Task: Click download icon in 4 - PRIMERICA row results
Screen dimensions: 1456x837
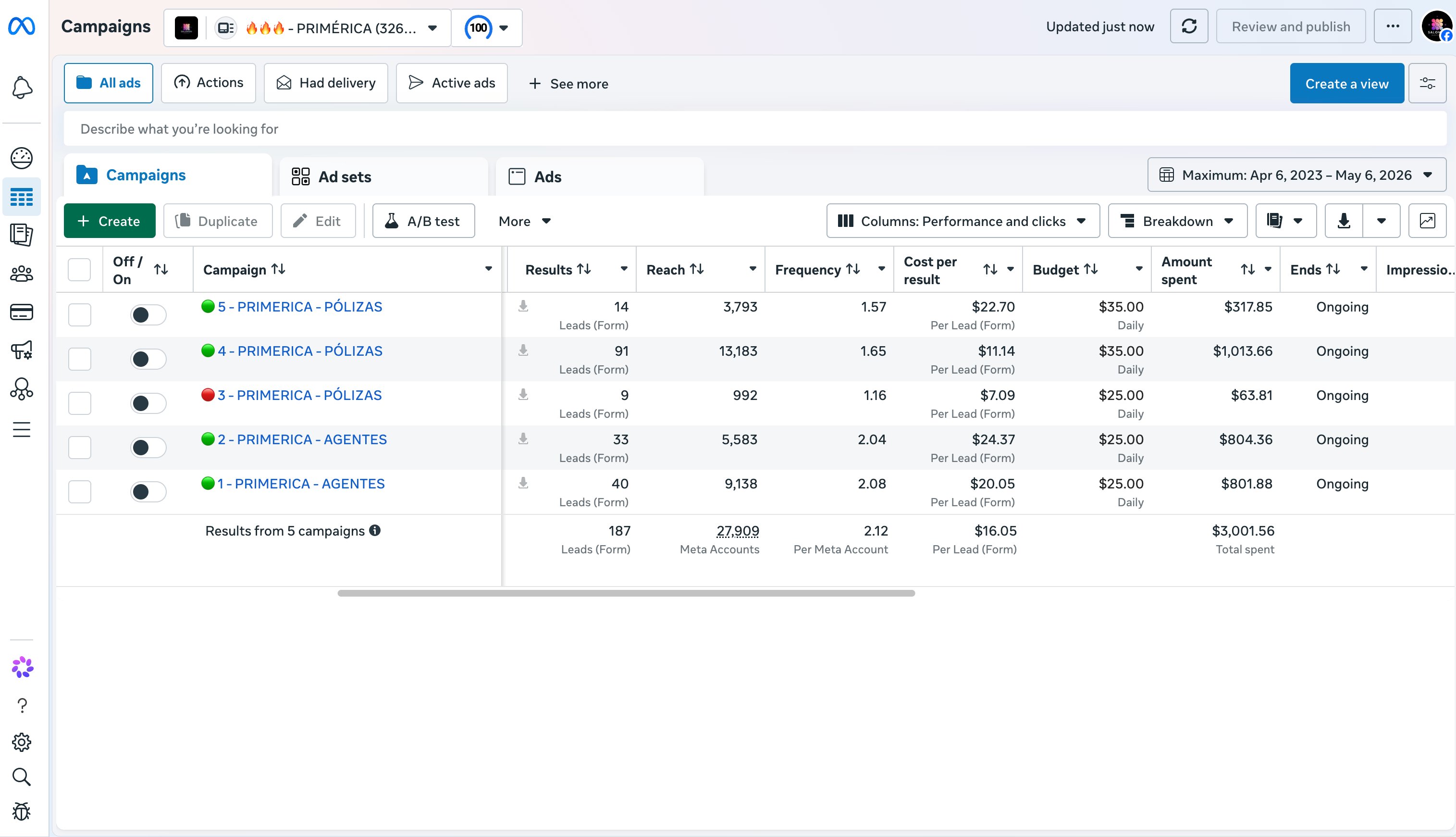Action: (523, 350)
